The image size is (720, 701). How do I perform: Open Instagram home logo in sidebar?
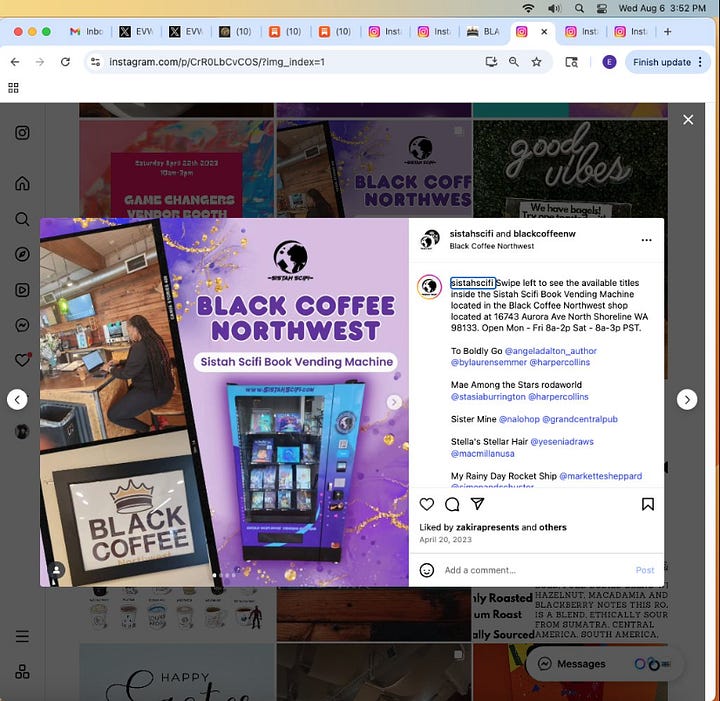22,133
